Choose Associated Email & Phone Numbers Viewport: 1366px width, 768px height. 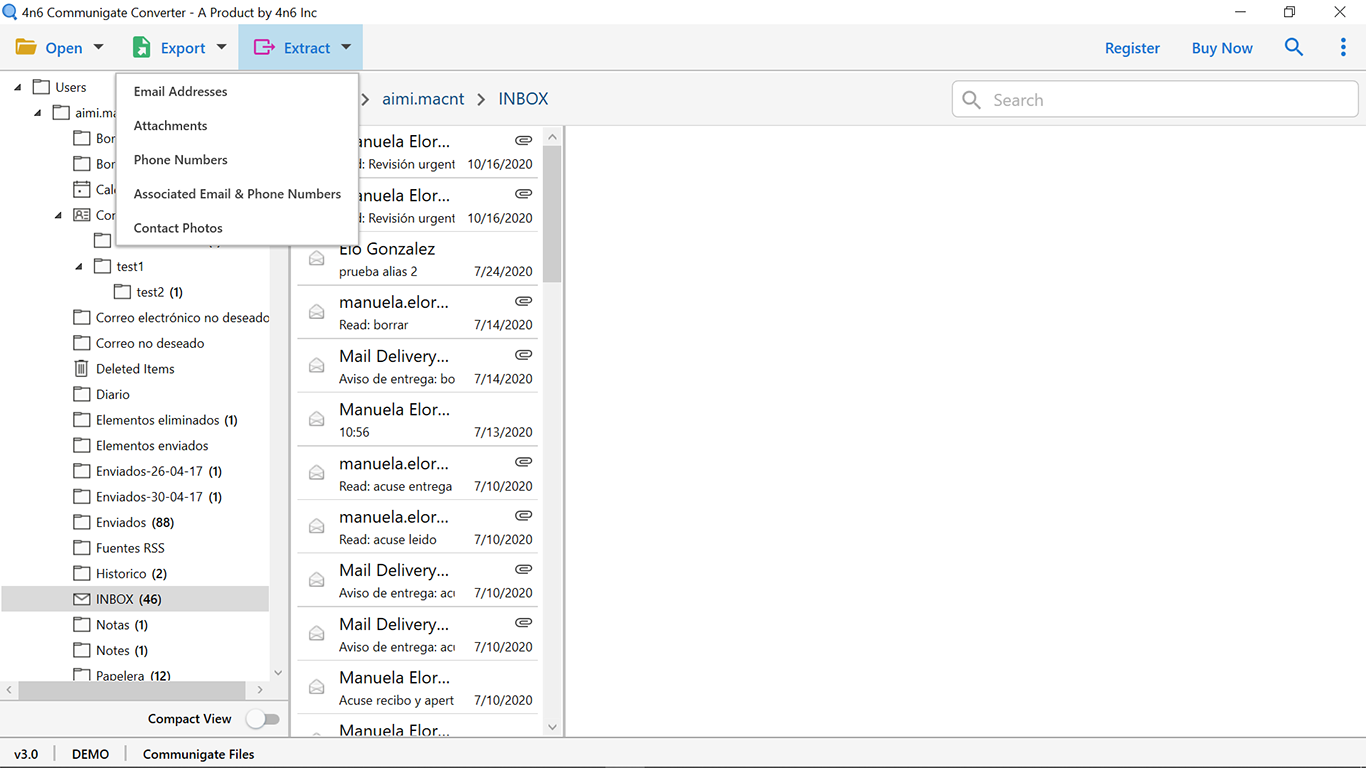tap(238, 194)
